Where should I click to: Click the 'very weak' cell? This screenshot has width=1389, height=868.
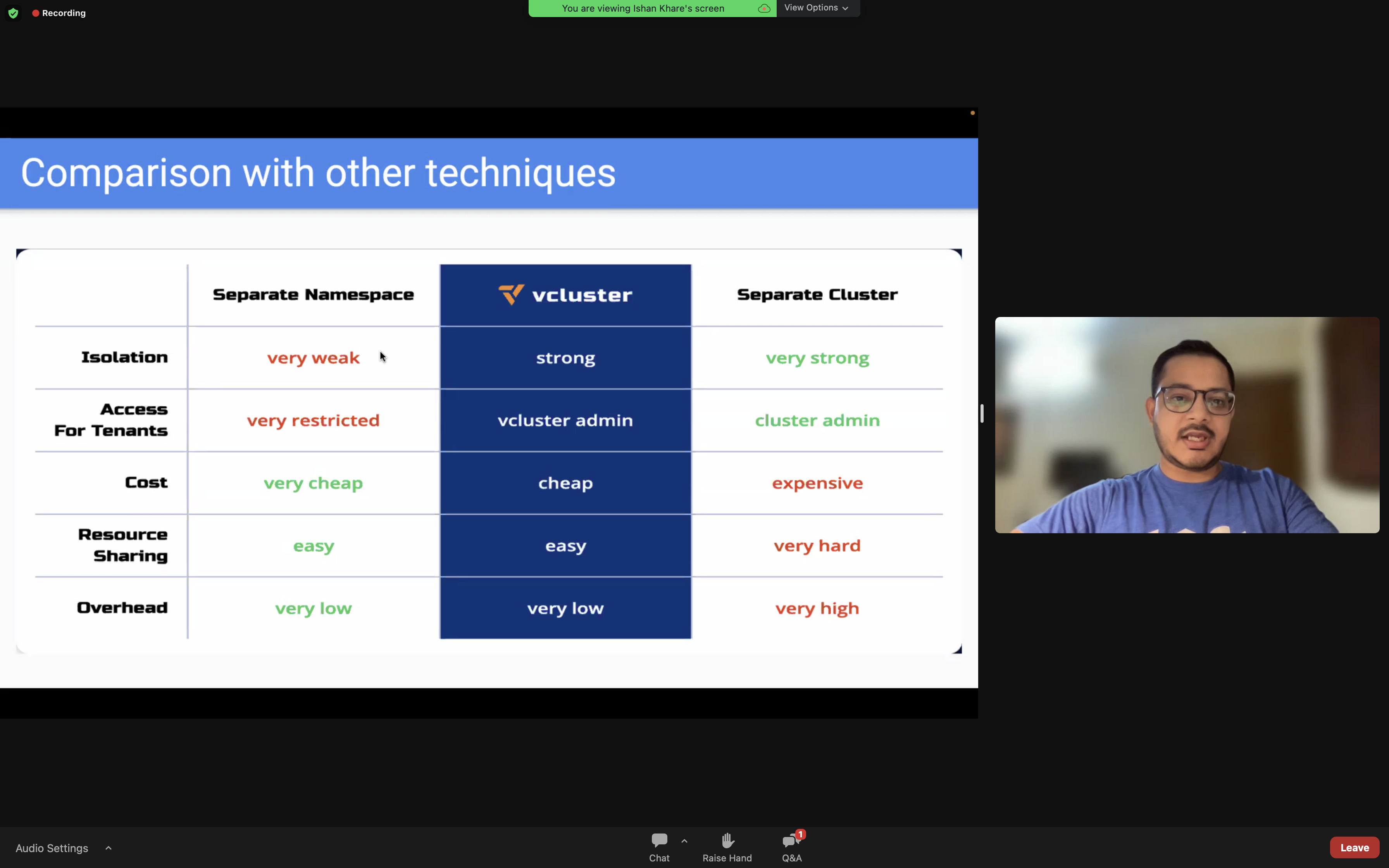[x=314, y=358]
